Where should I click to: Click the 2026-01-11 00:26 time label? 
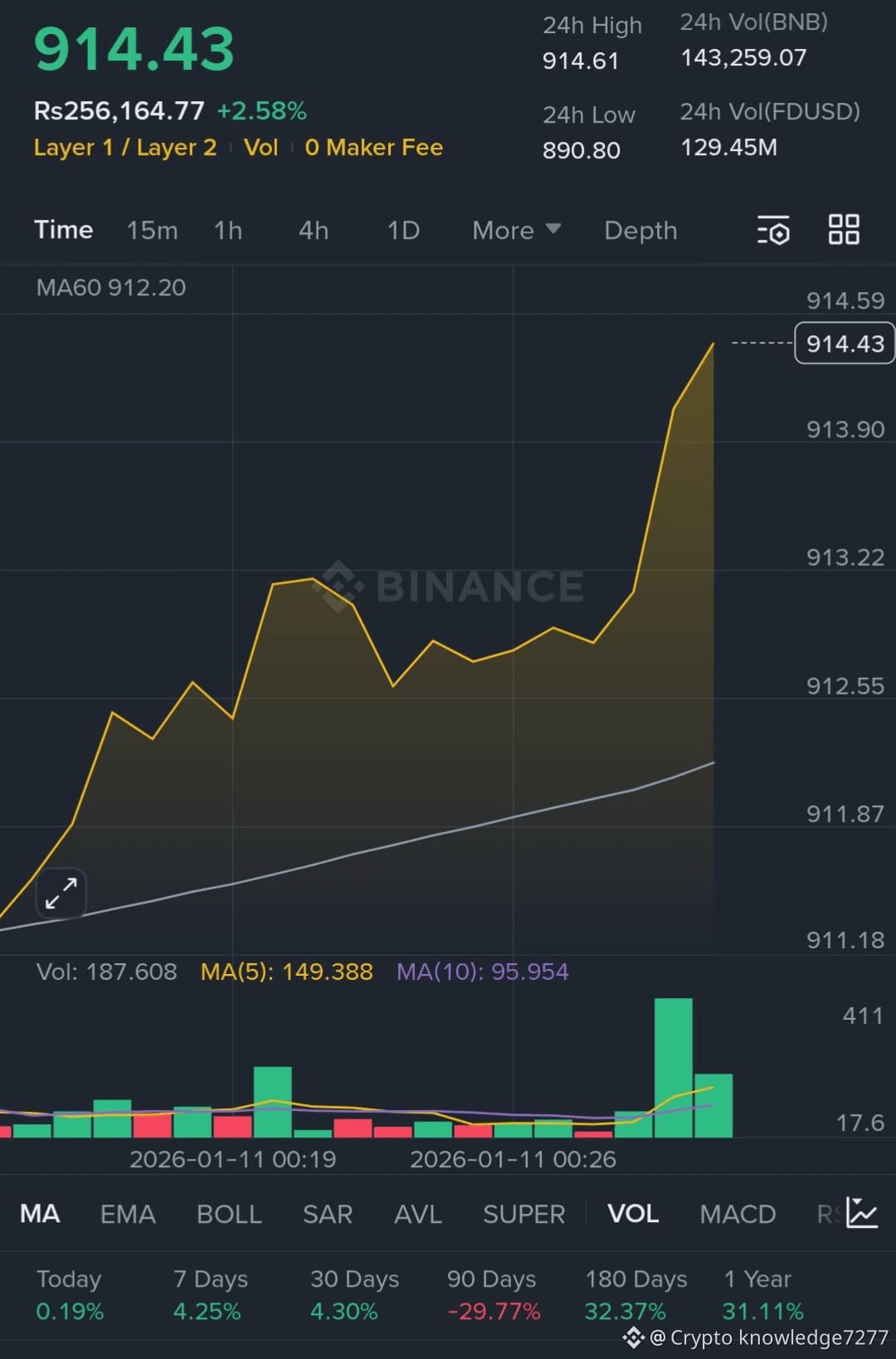coord(513,1159)
